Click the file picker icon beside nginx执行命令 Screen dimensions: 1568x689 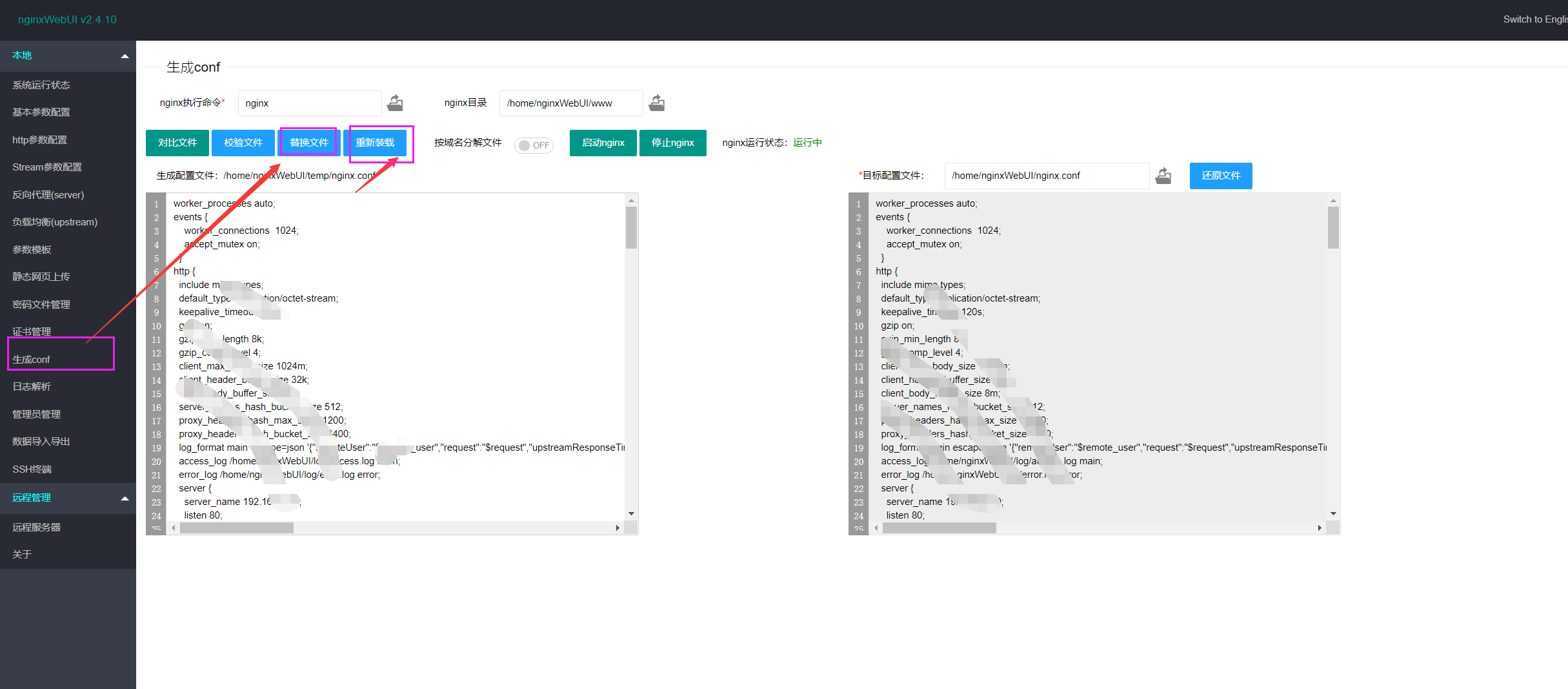pos(395,103)
